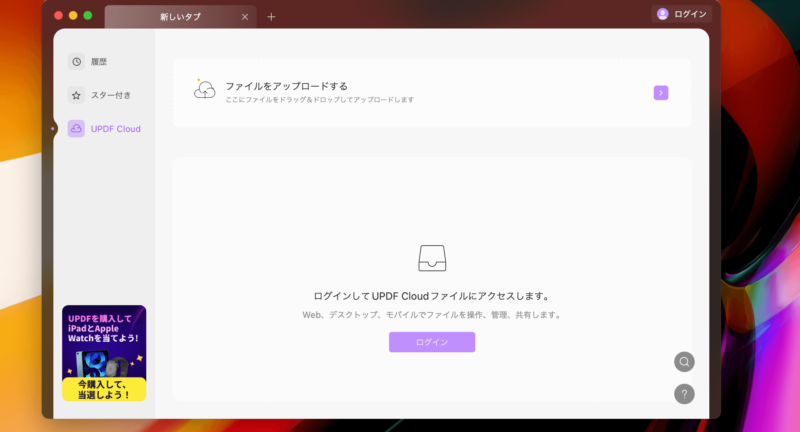Click the clock history icon

coord(76,62)
